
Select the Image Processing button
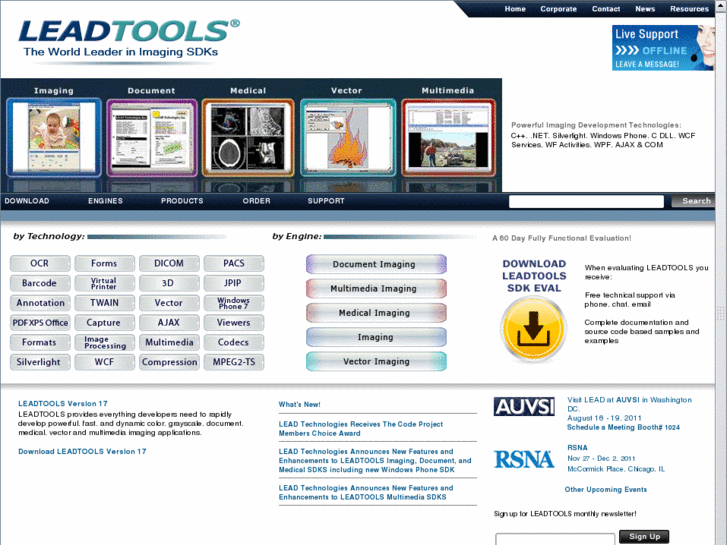coord(105,343)
